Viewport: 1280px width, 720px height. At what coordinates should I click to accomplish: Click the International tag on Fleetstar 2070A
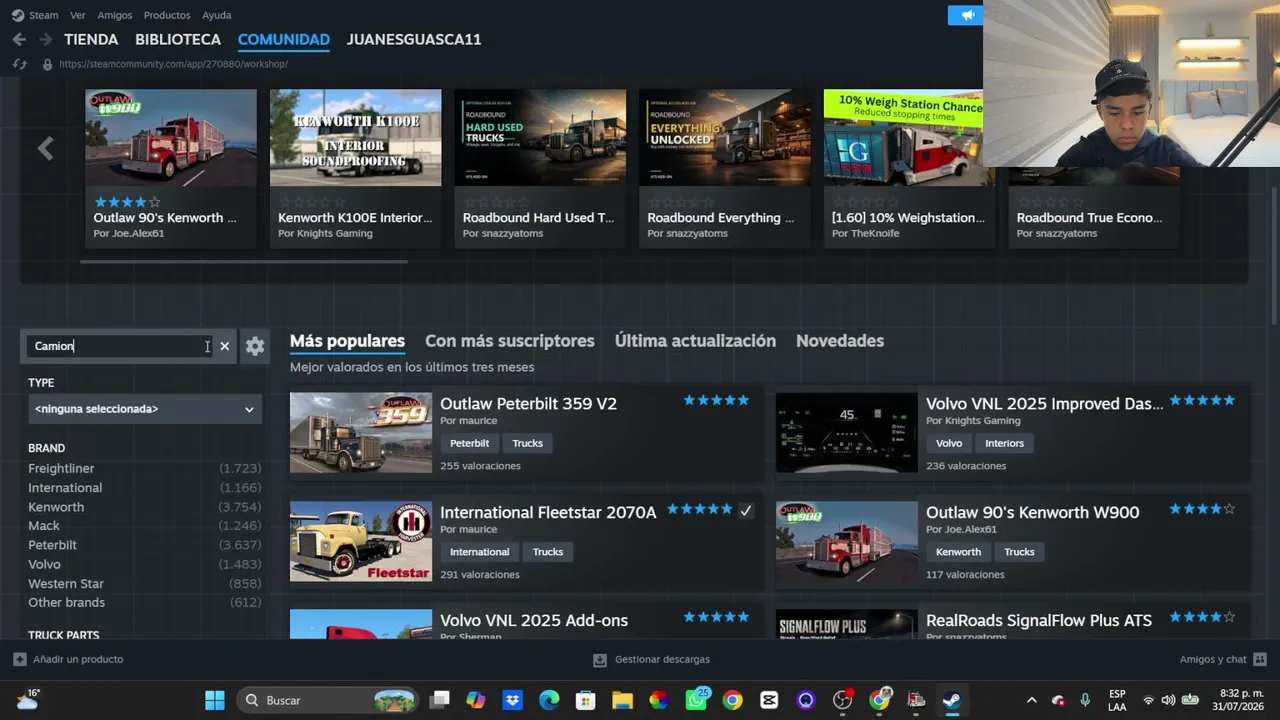click(479, 552)
